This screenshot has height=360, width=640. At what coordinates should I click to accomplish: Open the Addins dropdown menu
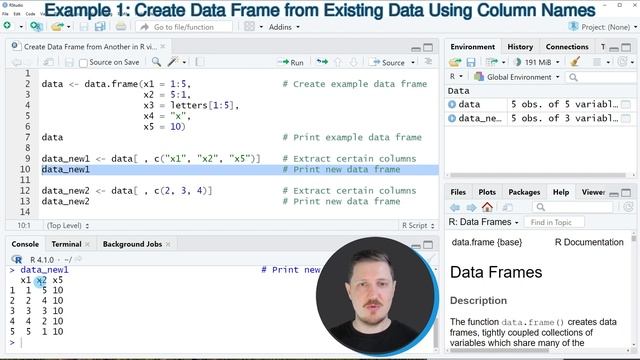point(284,27)
